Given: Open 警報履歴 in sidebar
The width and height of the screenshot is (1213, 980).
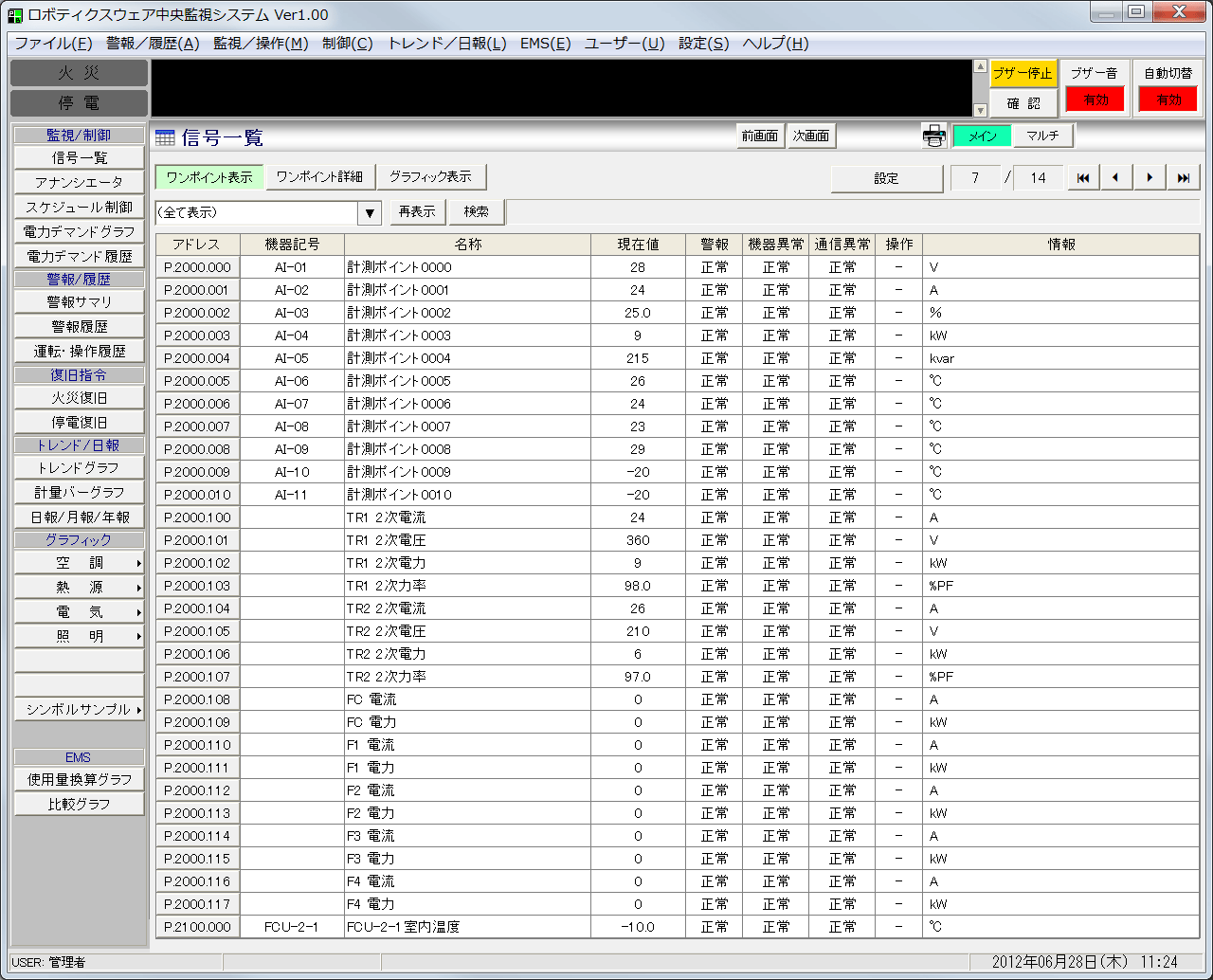Looking at the screenshot, I should point(80,327).
